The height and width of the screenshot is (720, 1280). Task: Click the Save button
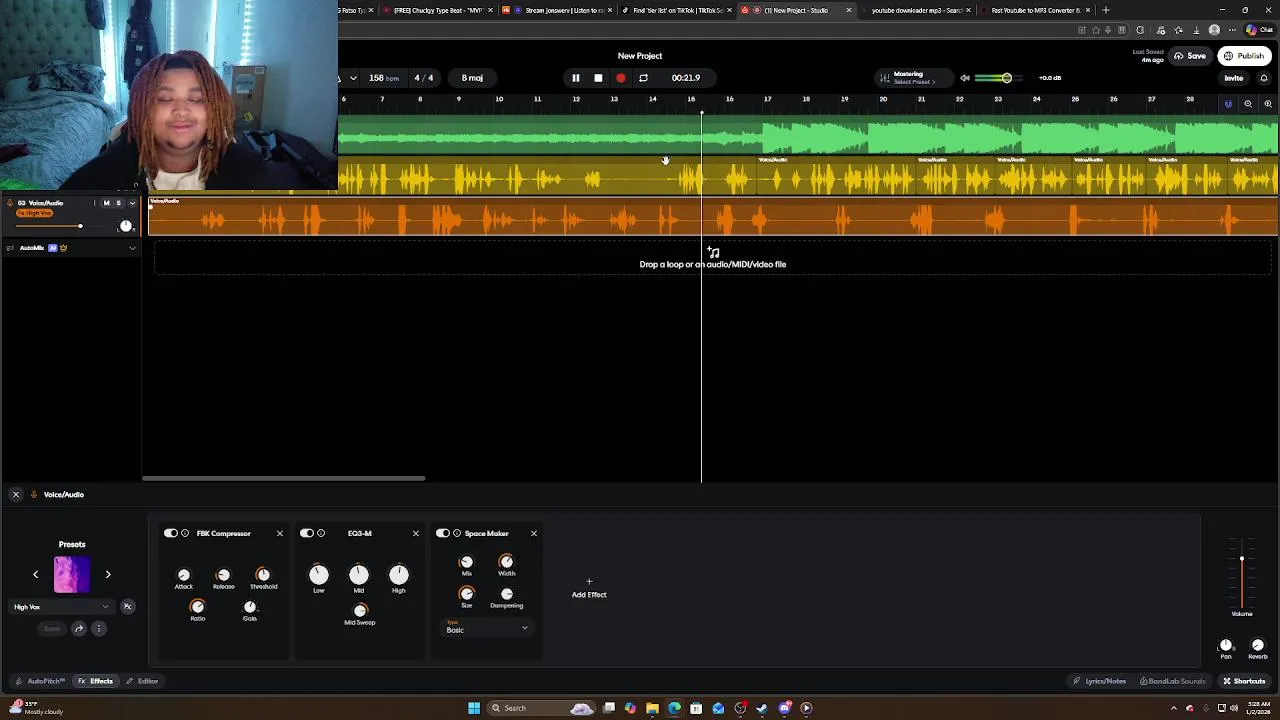(1190, 56)
